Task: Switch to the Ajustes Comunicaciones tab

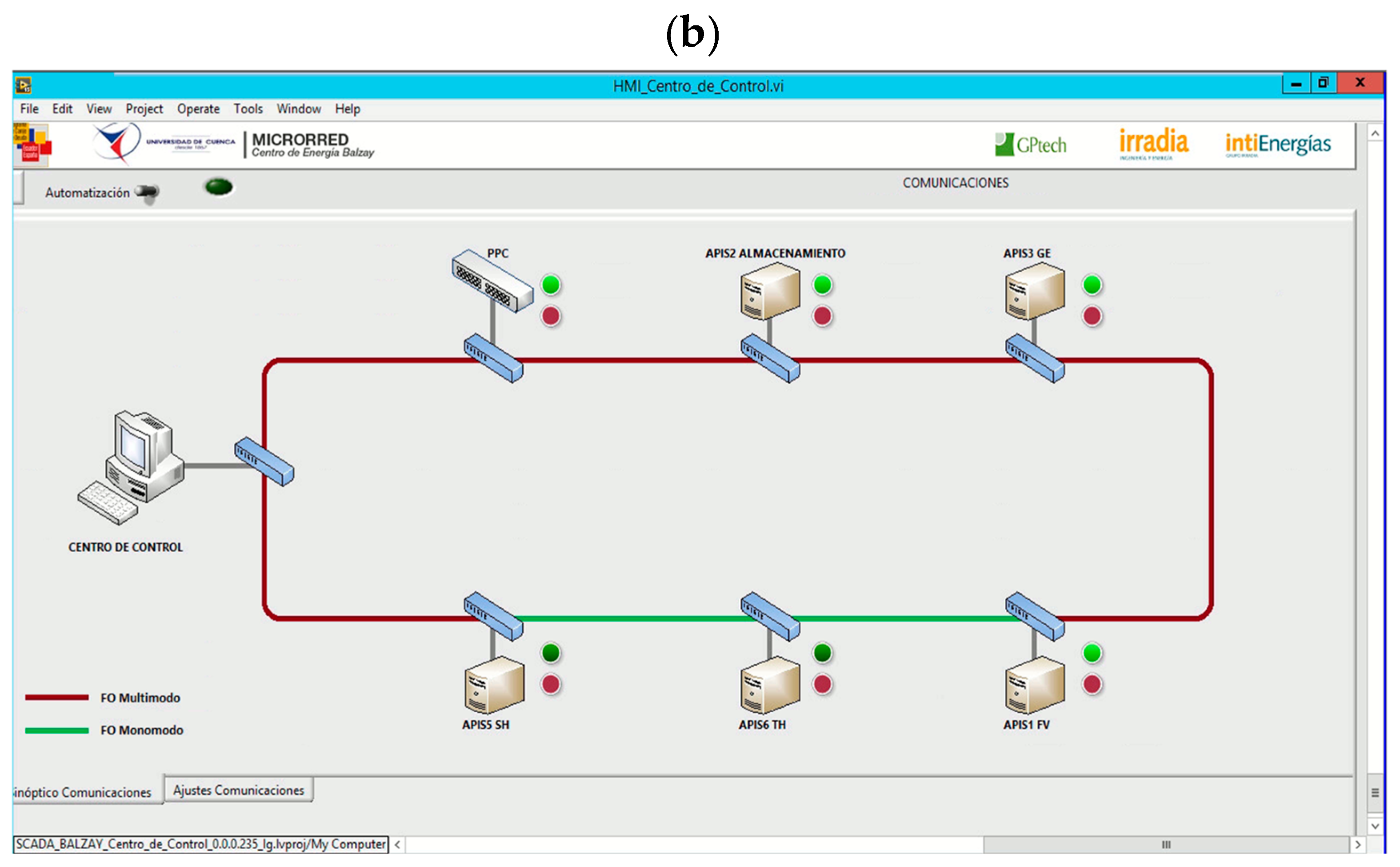Action: pos(238,790)
